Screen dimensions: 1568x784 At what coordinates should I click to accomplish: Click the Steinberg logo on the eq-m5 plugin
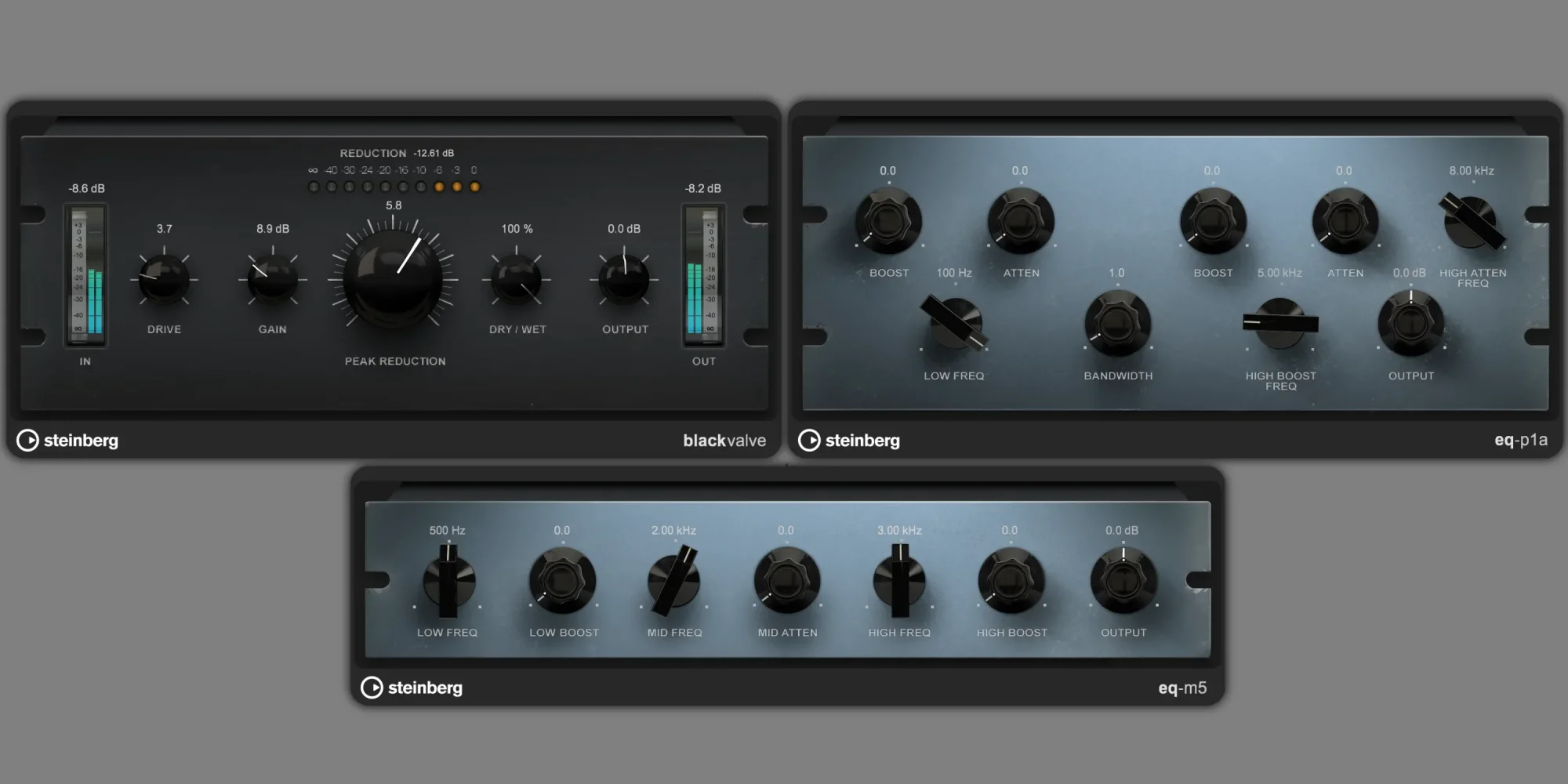412,688
